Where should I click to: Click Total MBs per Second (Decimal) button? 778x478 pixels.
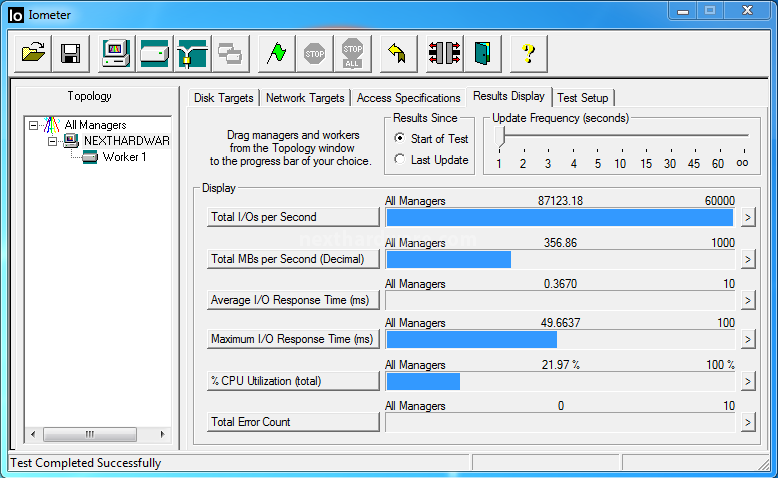(293, 259)
